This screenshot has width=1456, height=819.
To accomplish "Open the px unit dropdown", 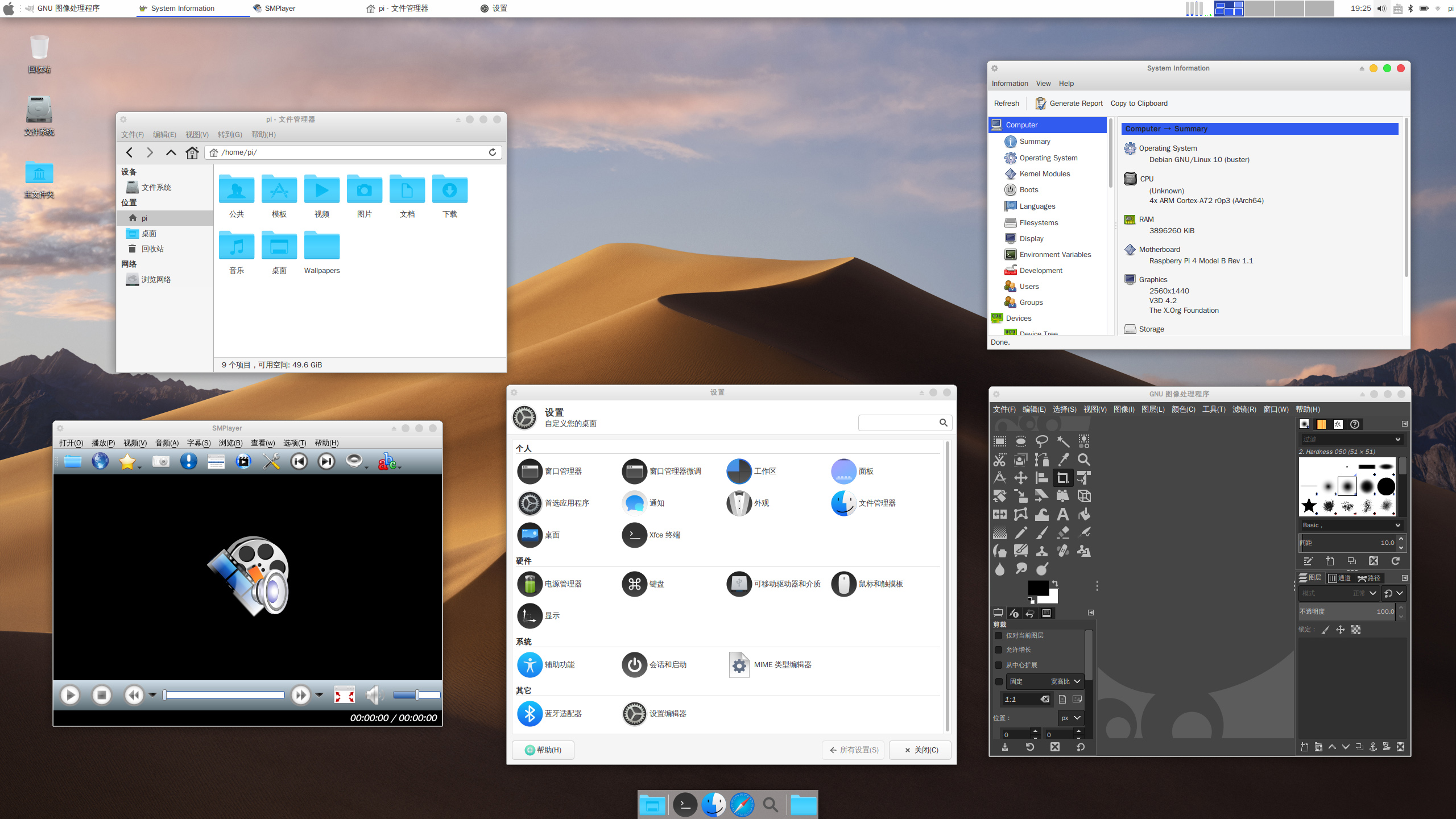I will click(x=1070, y=718).
